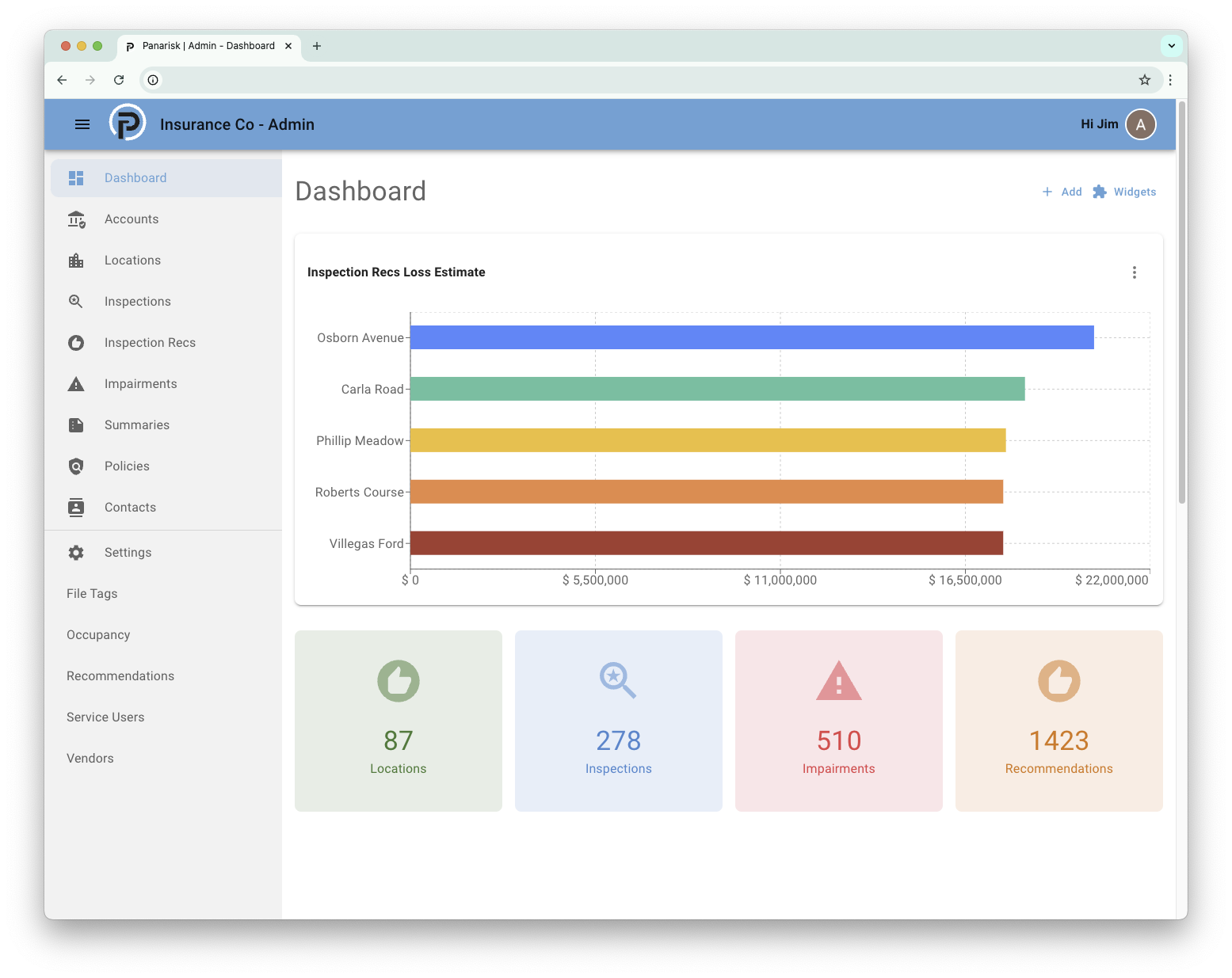Click the Widgets puzzle-piece icon
The width and height of the screenshot is (1232, 978).
pos(1100,192)
